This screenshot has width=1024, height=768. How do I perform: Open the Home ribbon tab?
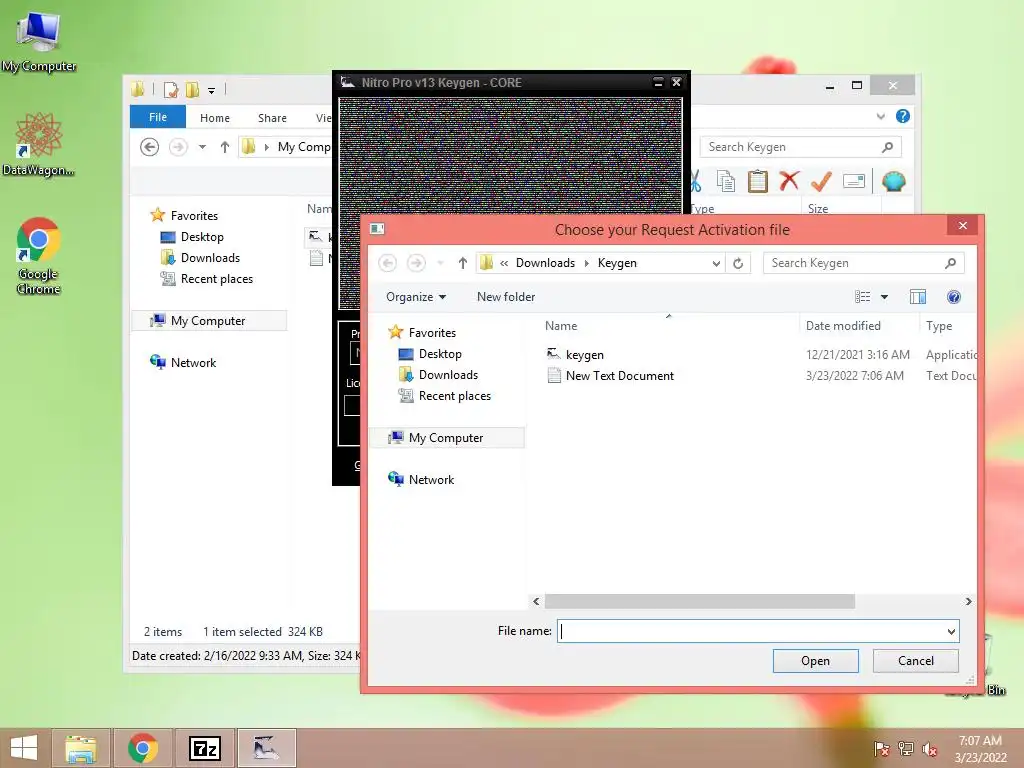215,118
